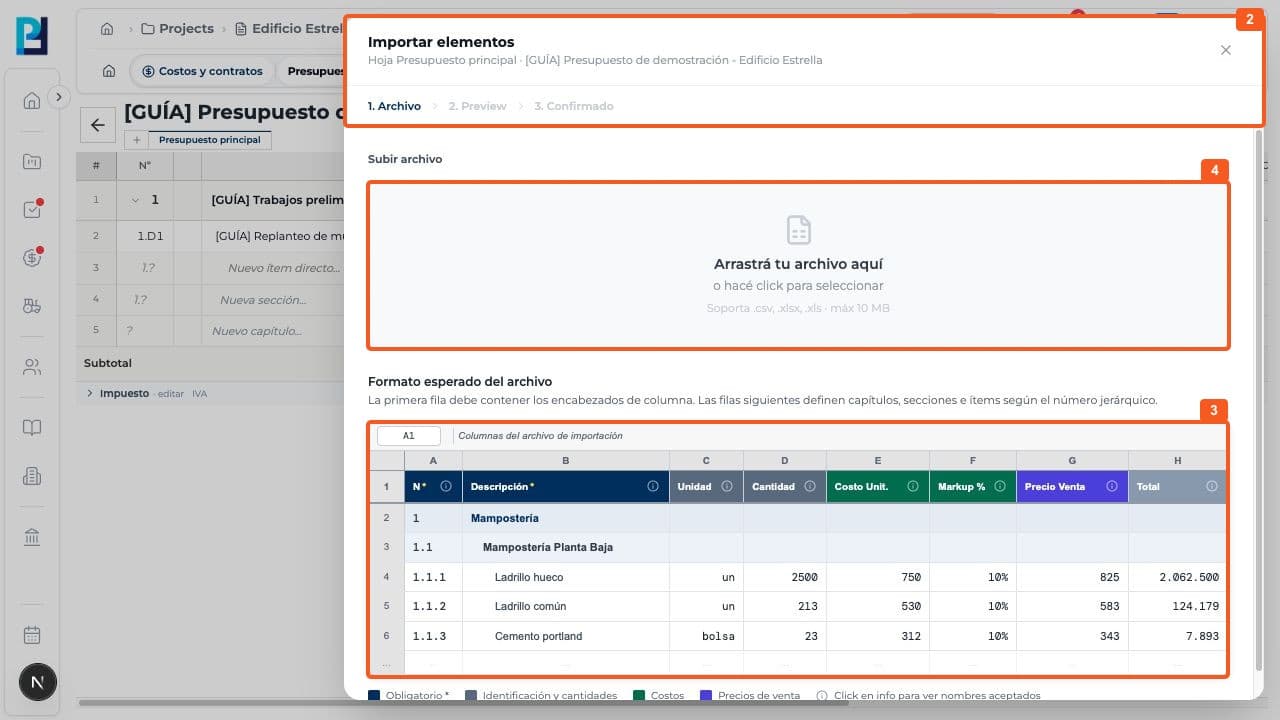Screen dimensions: 1280x720
Task: Open the building document icon in the sidebar
Action: [32, 477]
